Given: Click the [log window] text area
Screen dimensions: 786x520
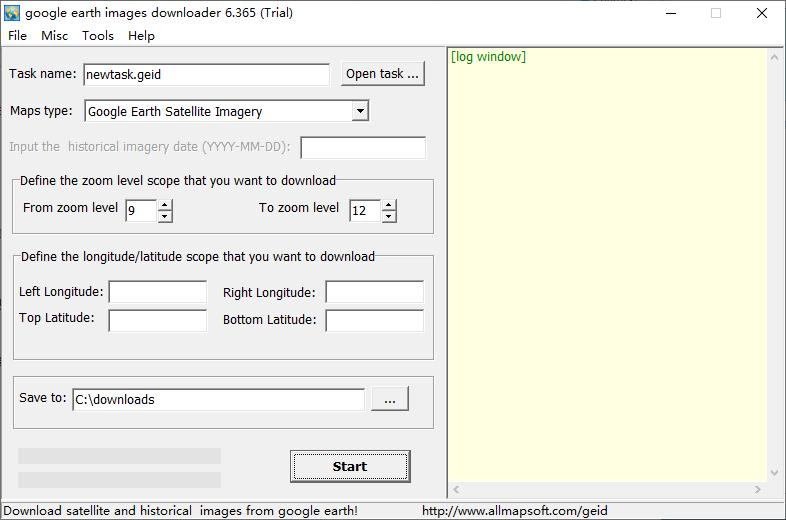Looking at the screenshot, I should pos(608,266).
